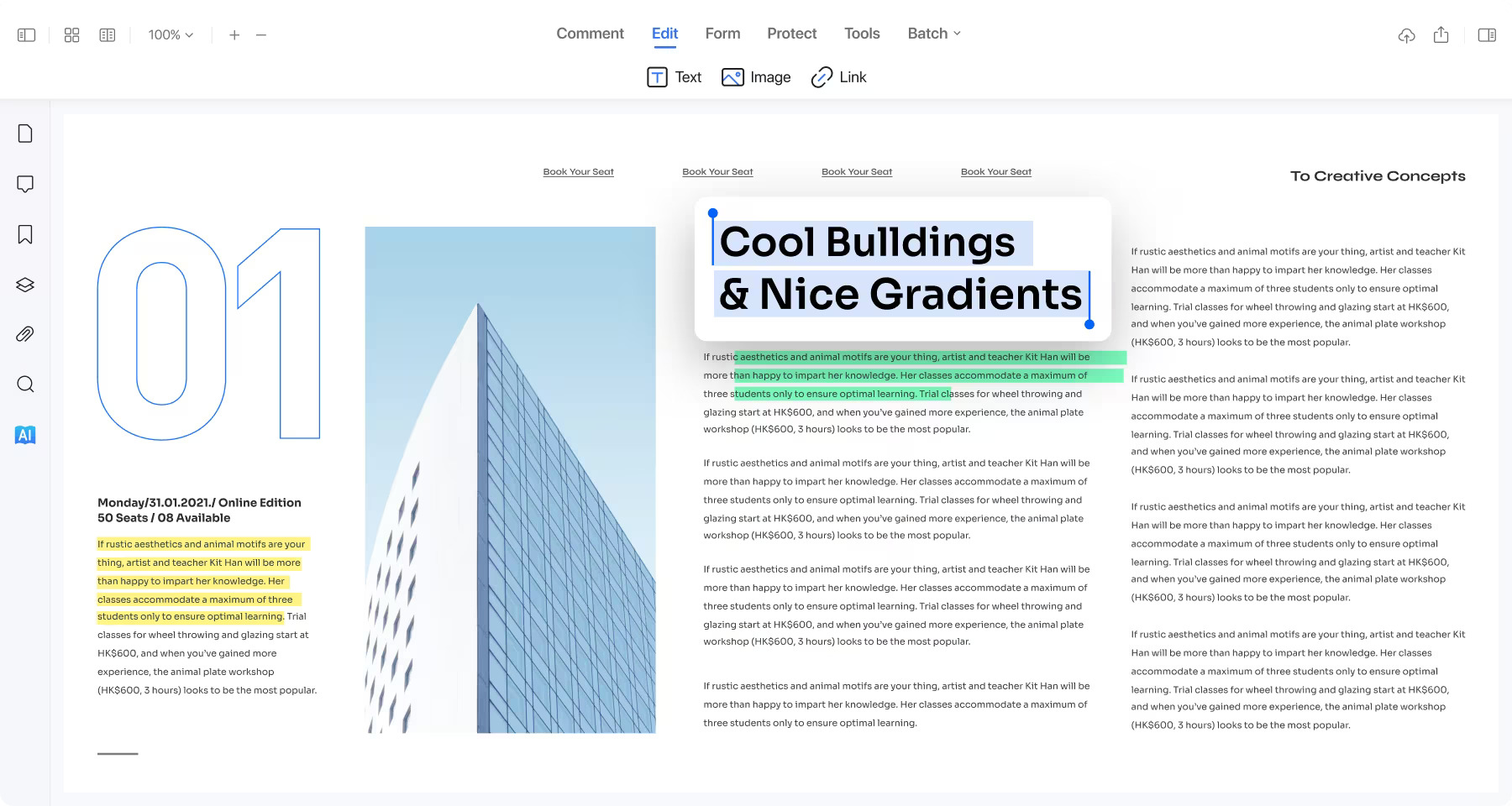This screenshot has width=1512, height=806.
Task: Switch to the Form tab
Action: 722,34
